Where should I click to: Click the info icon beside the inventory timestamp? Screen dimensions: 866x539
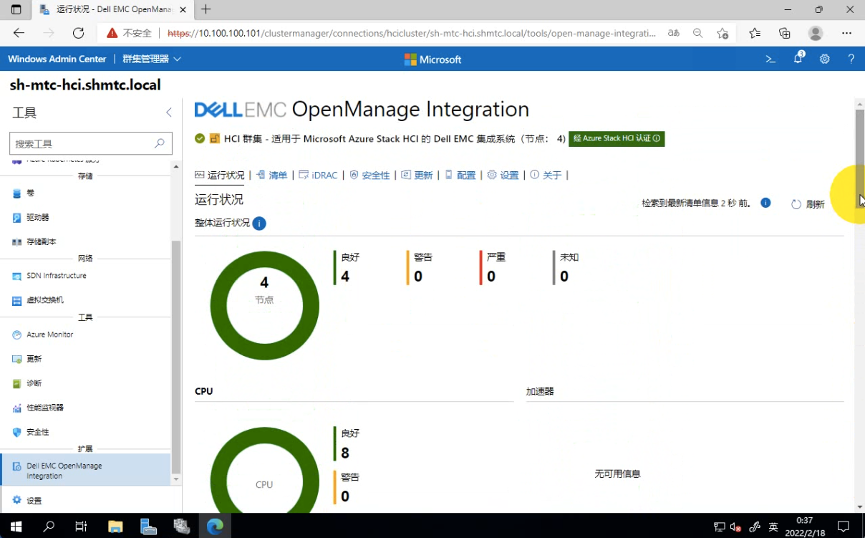coord(765,203)
